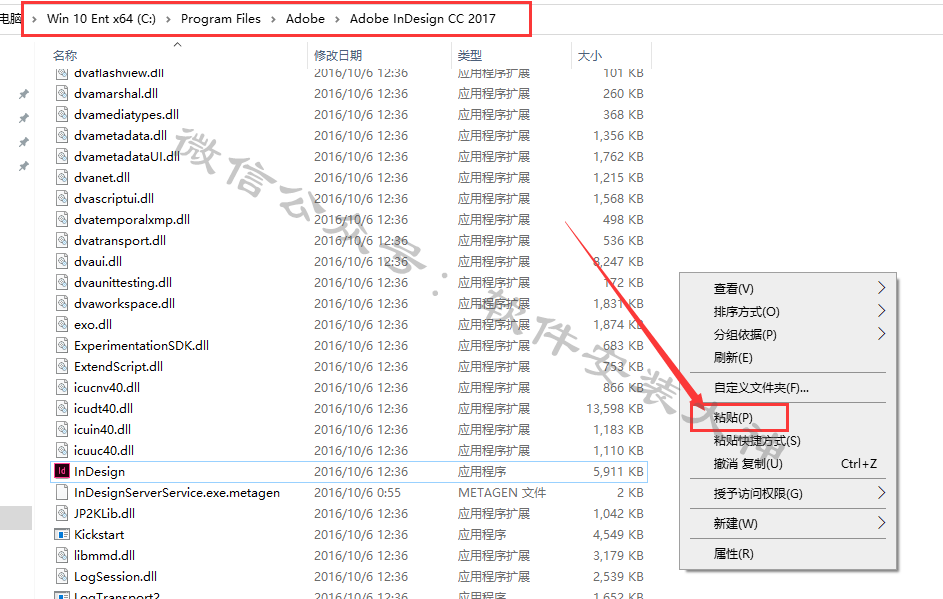Click the icucnv40.dll file icon
943x599 pixels.
click(61, 387)
